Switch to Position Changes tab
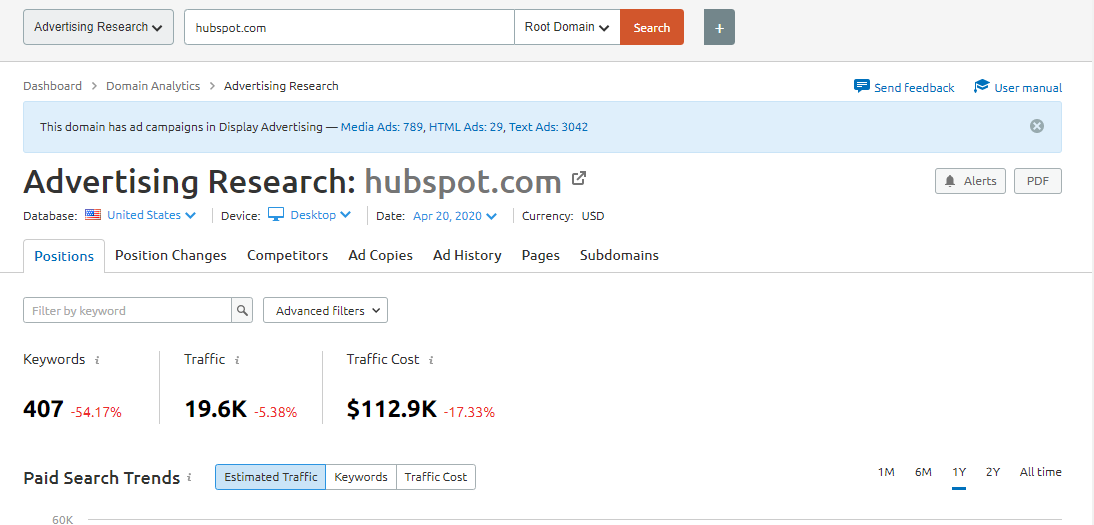1094x525 pixels. (171, 256)
